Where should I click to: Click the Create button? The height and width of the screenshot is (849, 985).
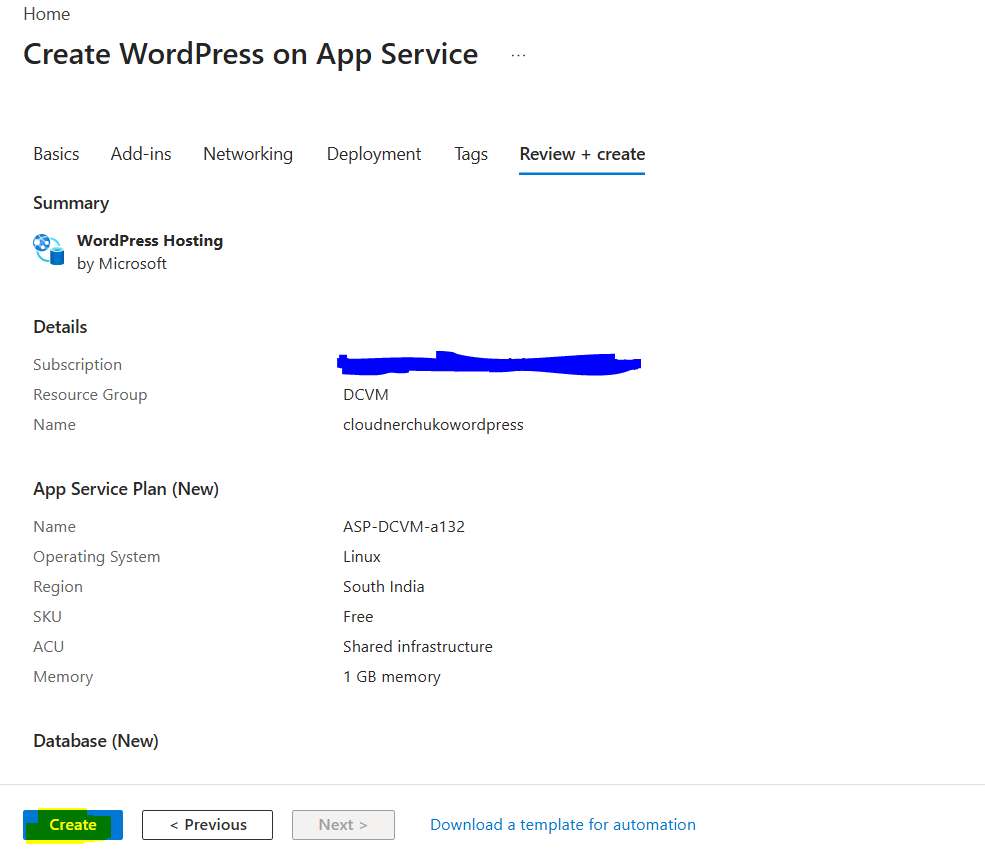pos(73,825)
